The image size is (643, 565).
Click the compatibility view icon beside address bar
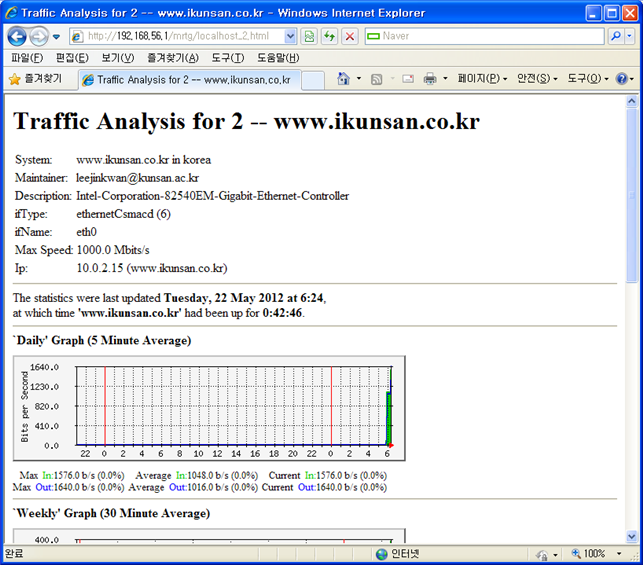(x=310, y=36)
